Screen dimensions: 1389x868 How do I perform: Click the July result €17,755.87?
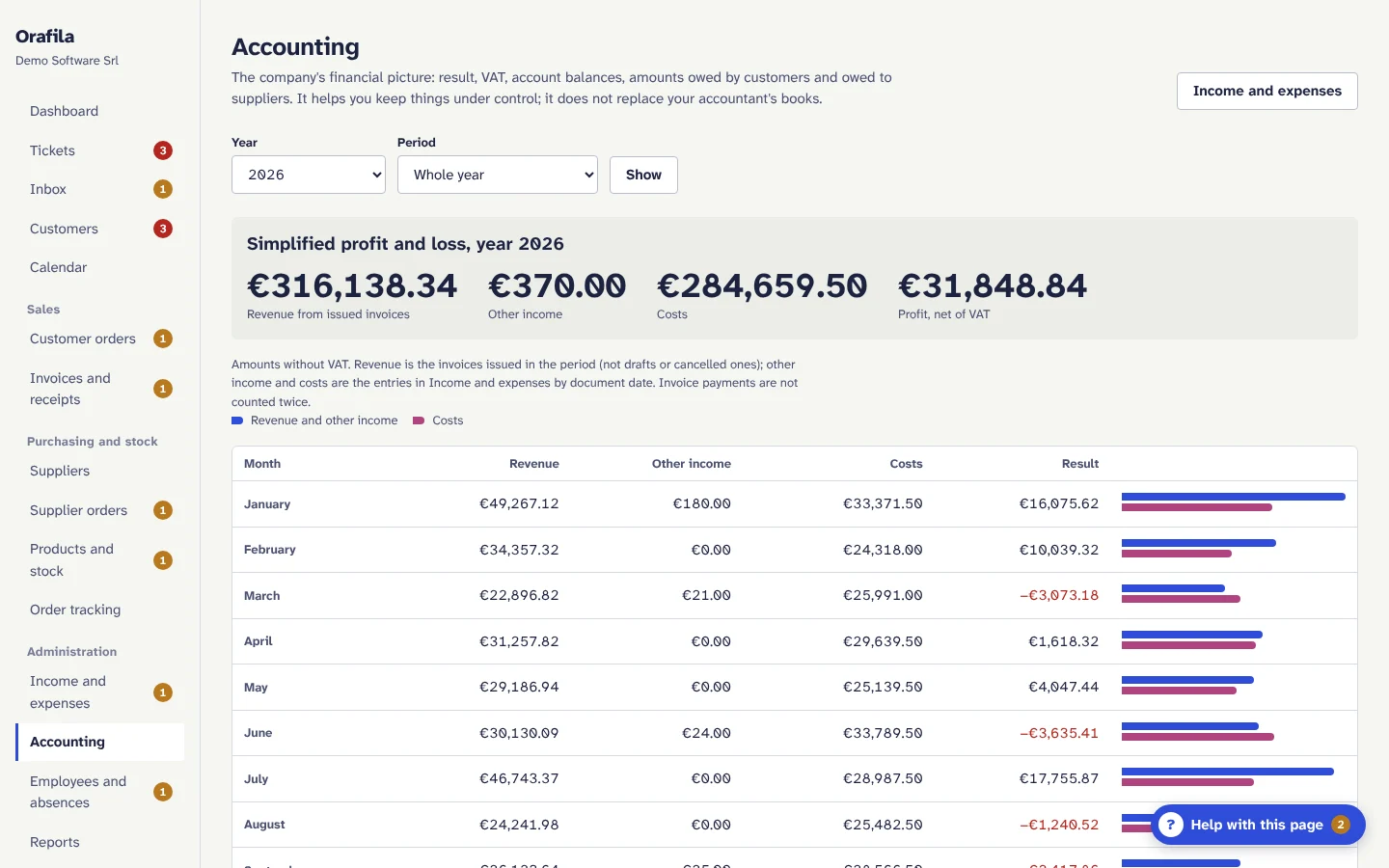(1059, 778)
